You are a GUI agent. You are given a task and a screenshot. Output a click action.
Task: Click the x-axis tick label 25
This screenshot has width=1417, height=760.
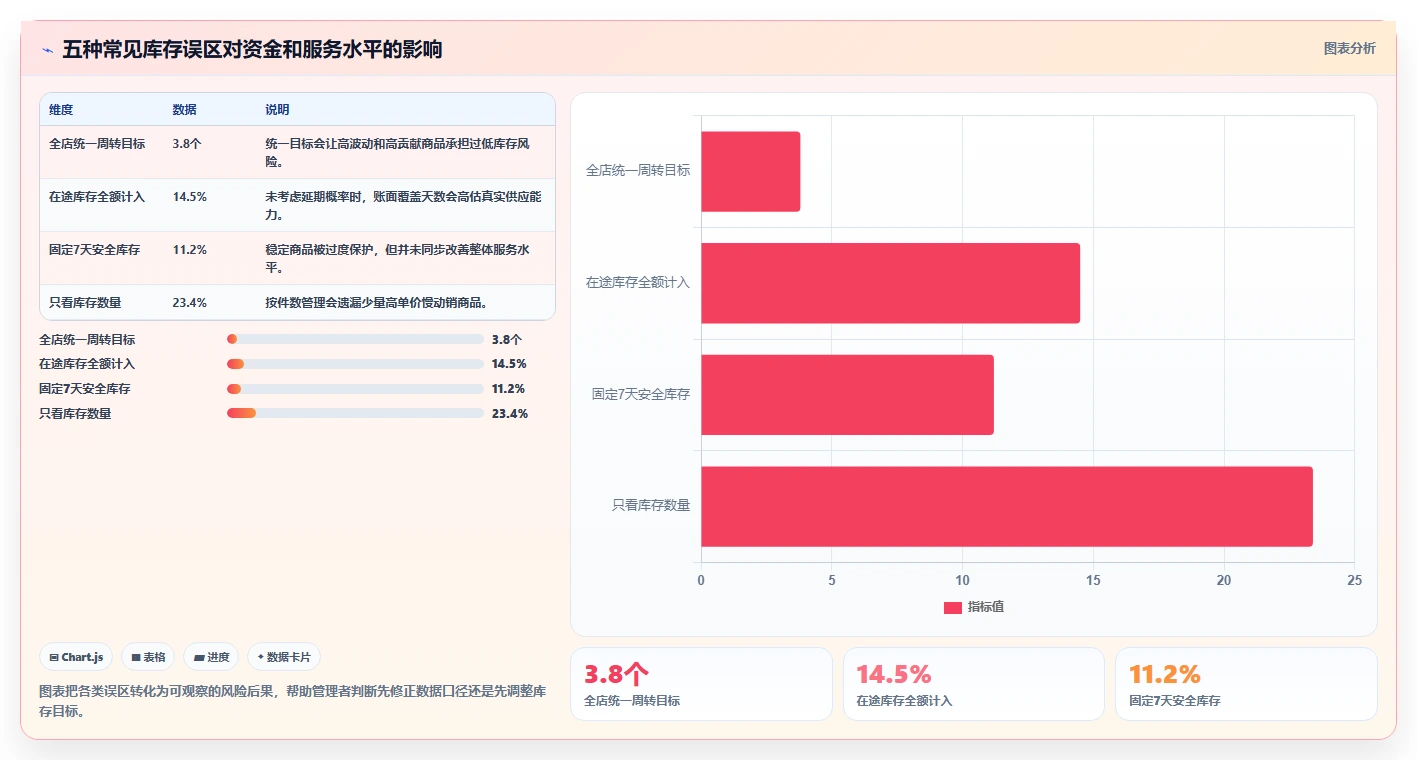tap(1354, 580)
